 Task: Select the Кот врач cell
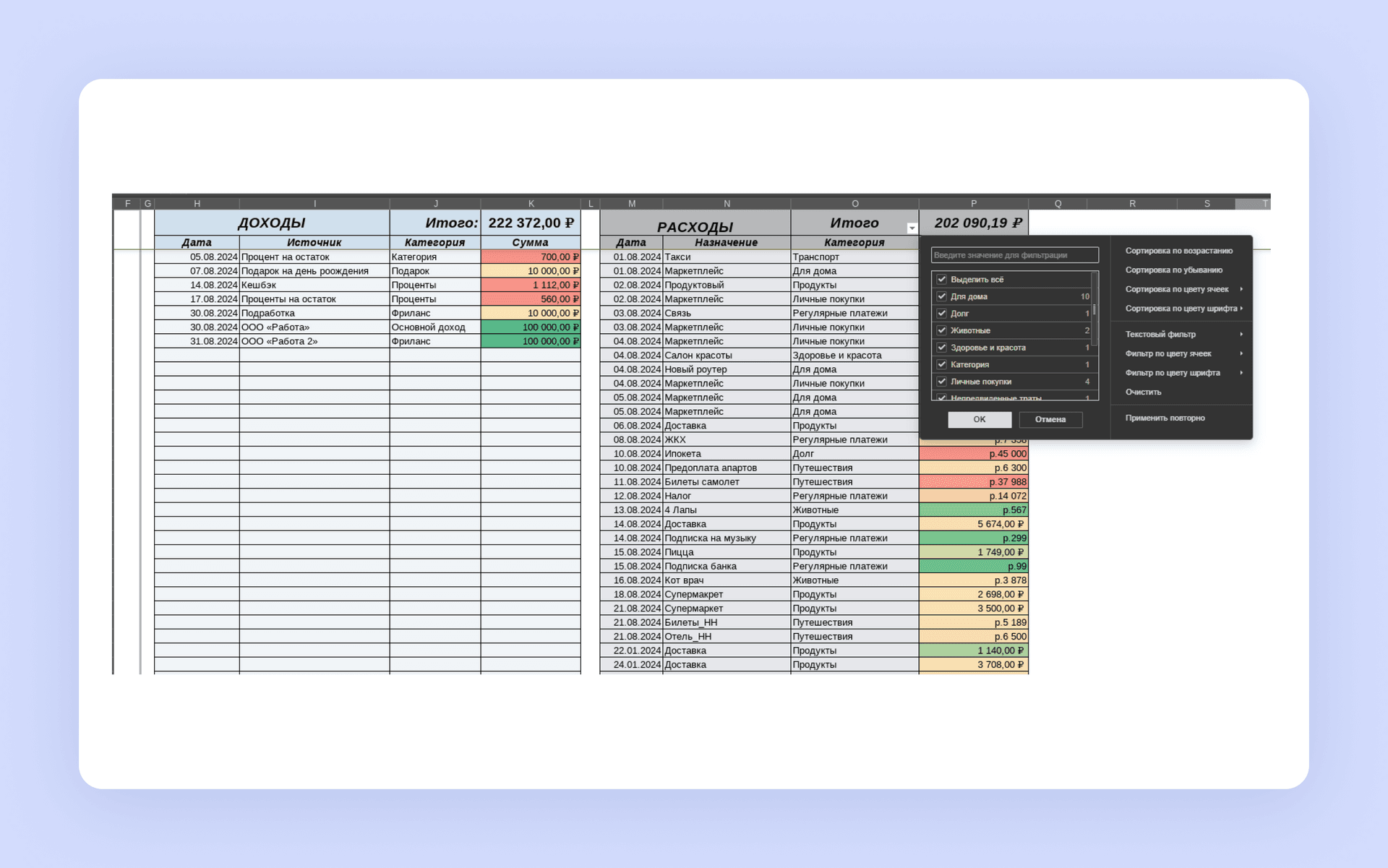click(727, 580)
